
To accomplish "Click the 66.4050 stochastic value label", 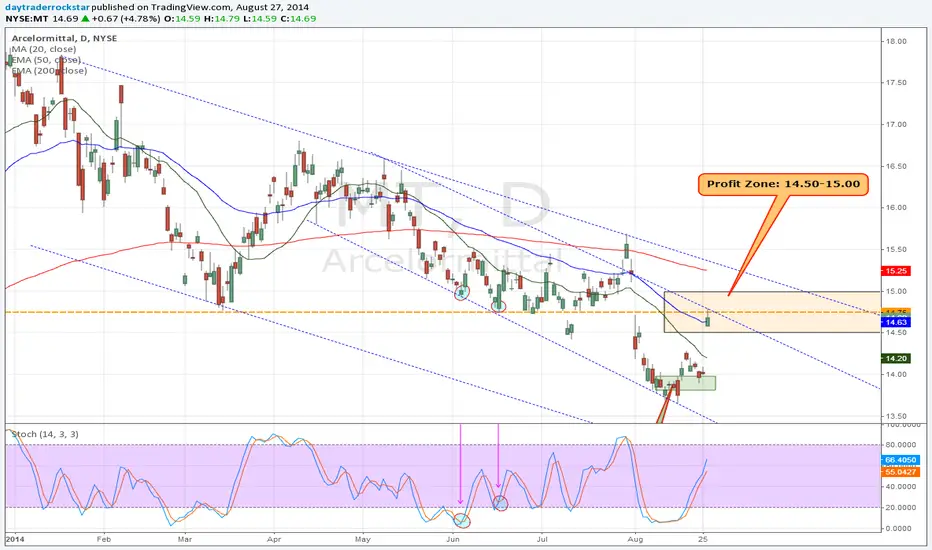I will tap(900, 460).
